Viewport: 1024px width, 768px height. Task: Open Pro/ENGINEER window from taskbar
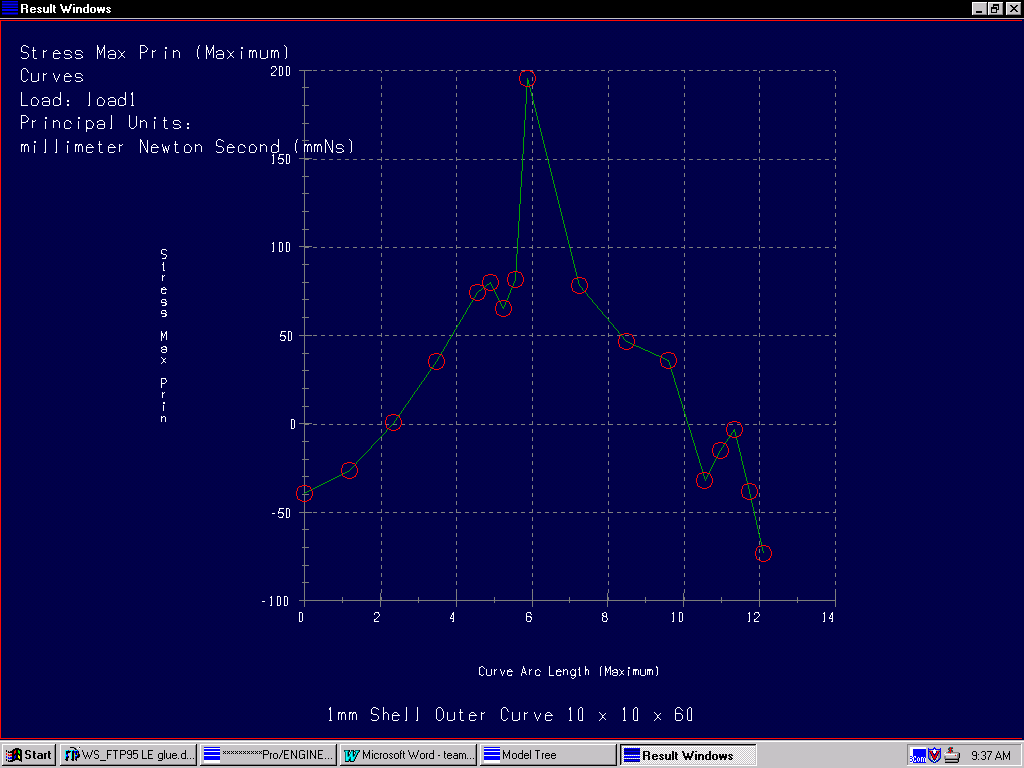[x=268, y=755]
